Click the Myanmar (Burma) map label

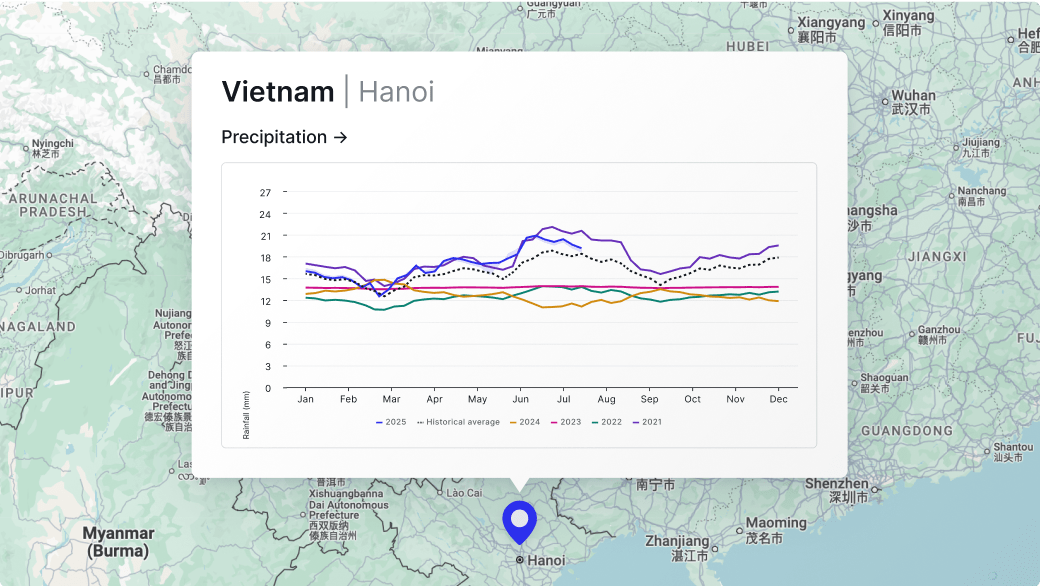[x=118, y=542]
